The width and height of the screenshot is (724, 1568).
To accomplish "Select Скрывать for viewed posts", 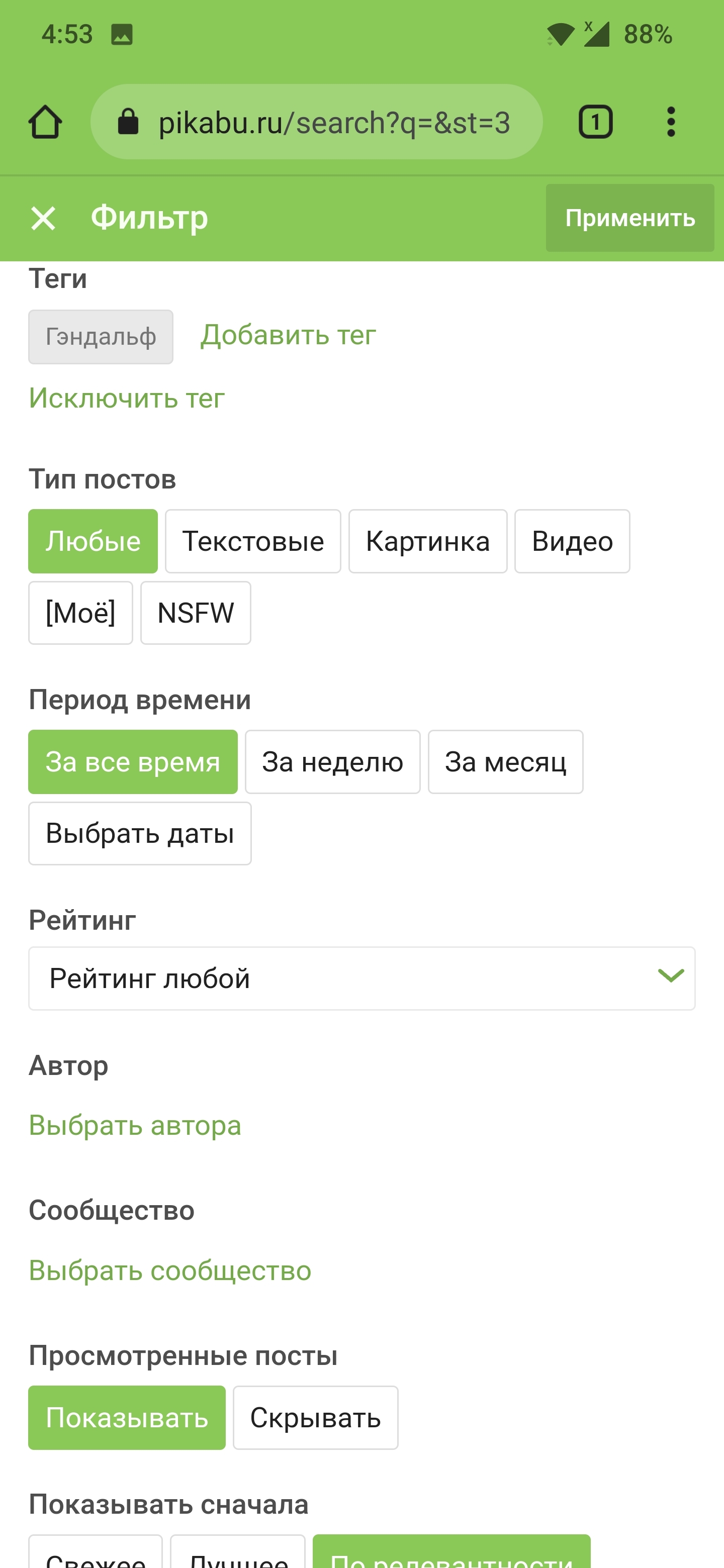I will coord(315,1418).
